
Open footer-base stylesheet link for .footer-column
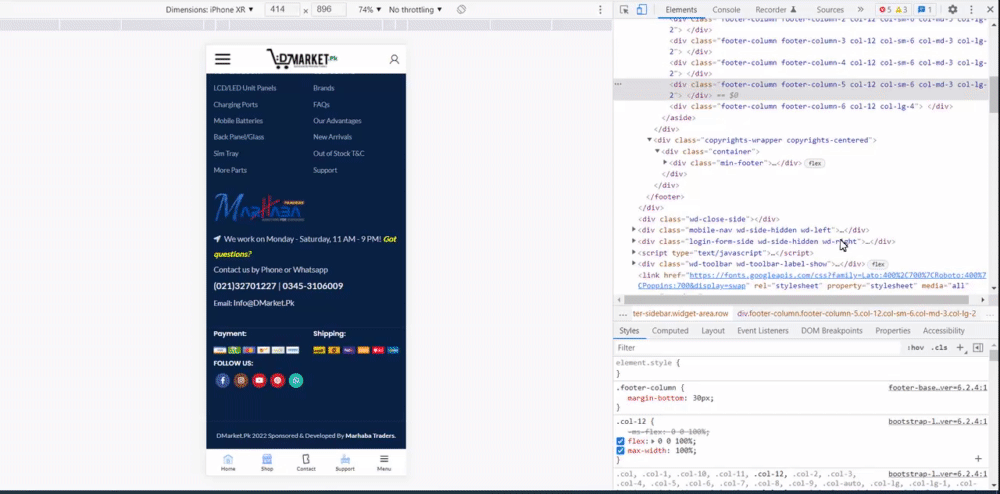pos(938,388)
